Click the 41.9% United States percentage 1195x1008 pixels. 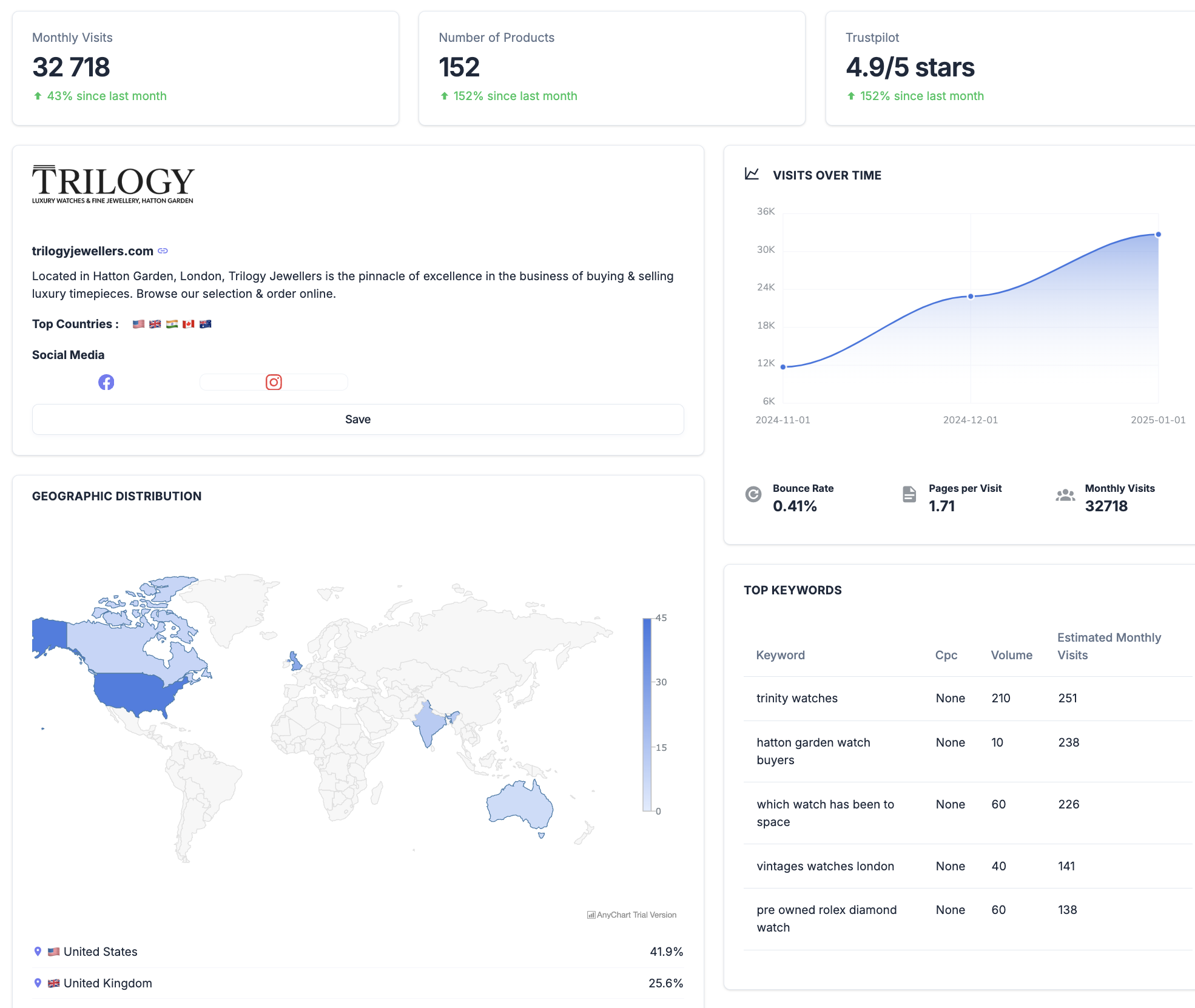point(666,952)
